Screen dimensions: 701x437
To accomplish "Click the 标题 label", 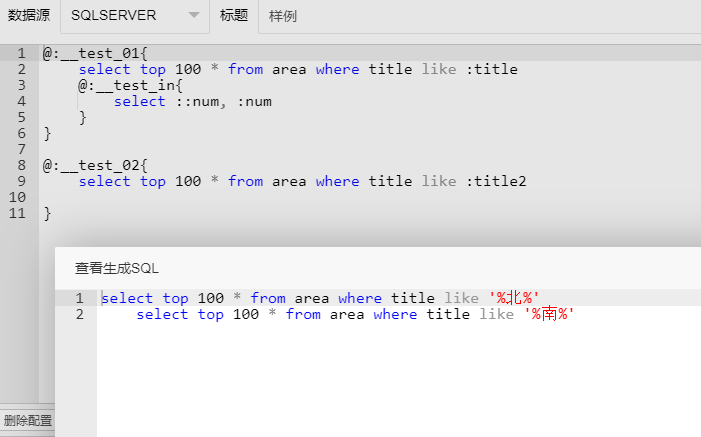I will pos(233,15).
